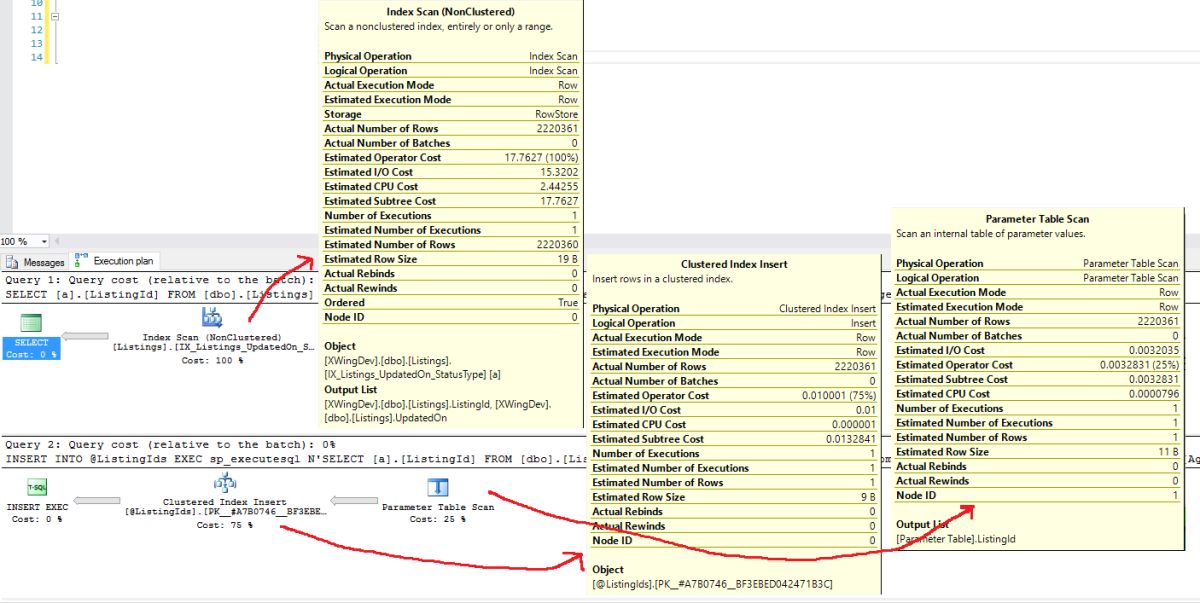1200x603 pixels.
Task: Click the 'Estimated Row Size 19 B' row
Action: point(451,259)
